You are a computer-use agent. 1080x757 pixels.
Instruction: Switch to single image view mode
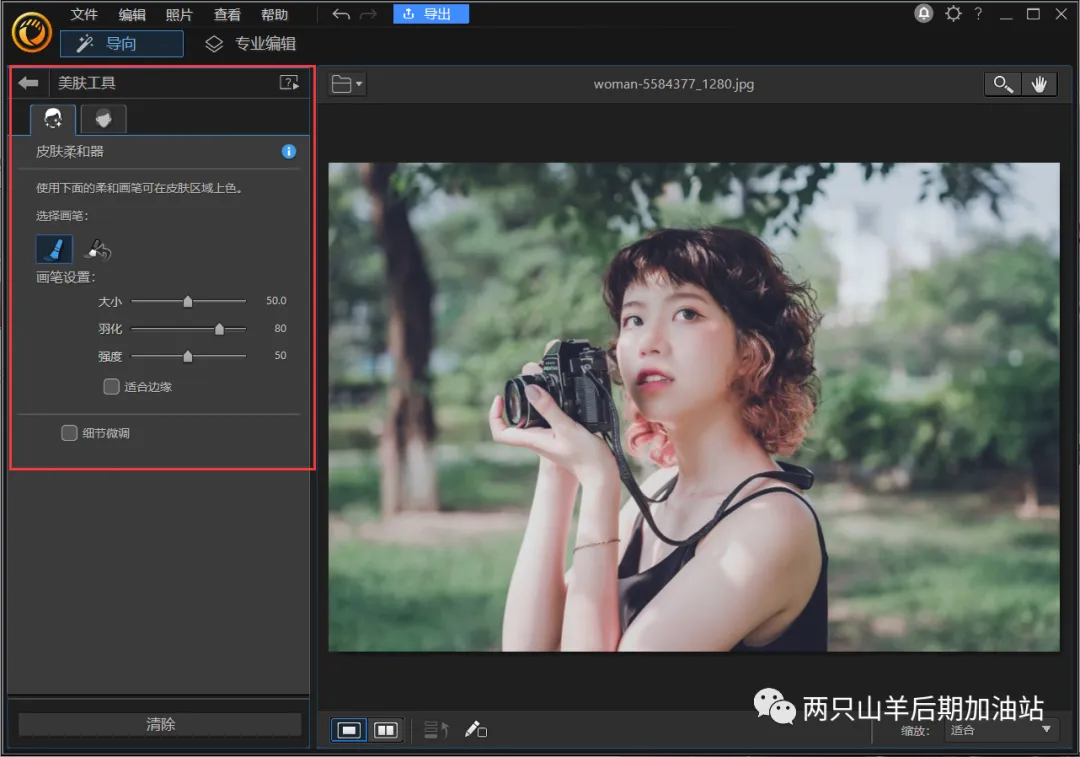click(x=349, y=730)
